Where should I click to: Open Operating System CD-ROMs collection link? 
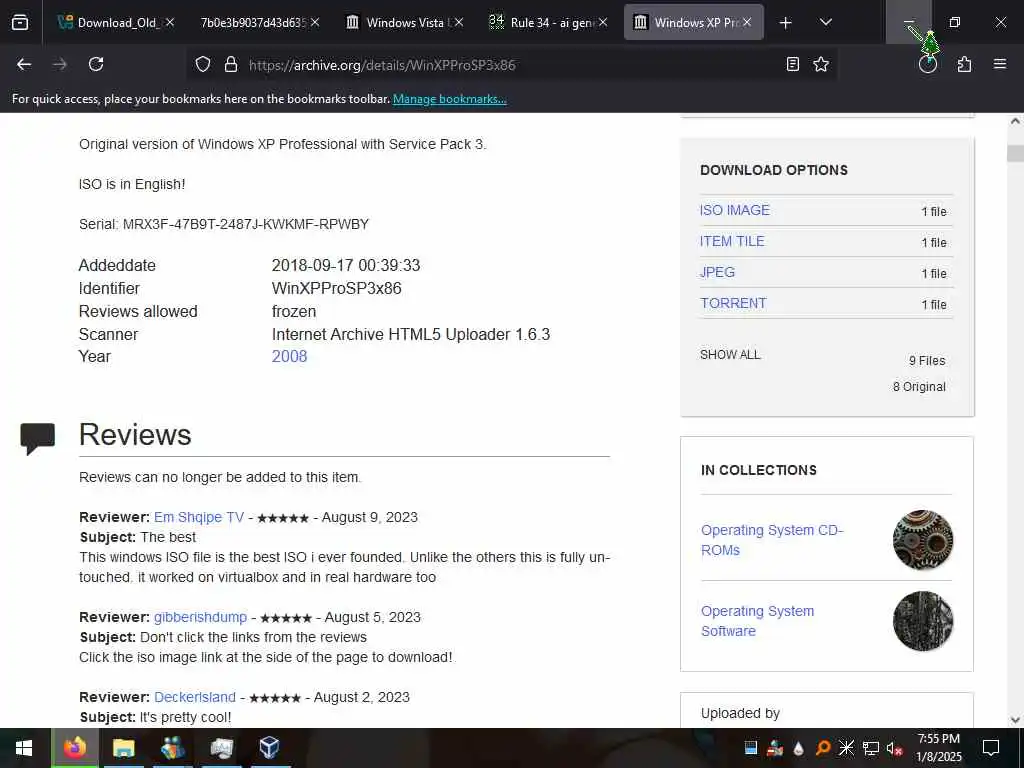pyautogui.click(x=772, y=540)
